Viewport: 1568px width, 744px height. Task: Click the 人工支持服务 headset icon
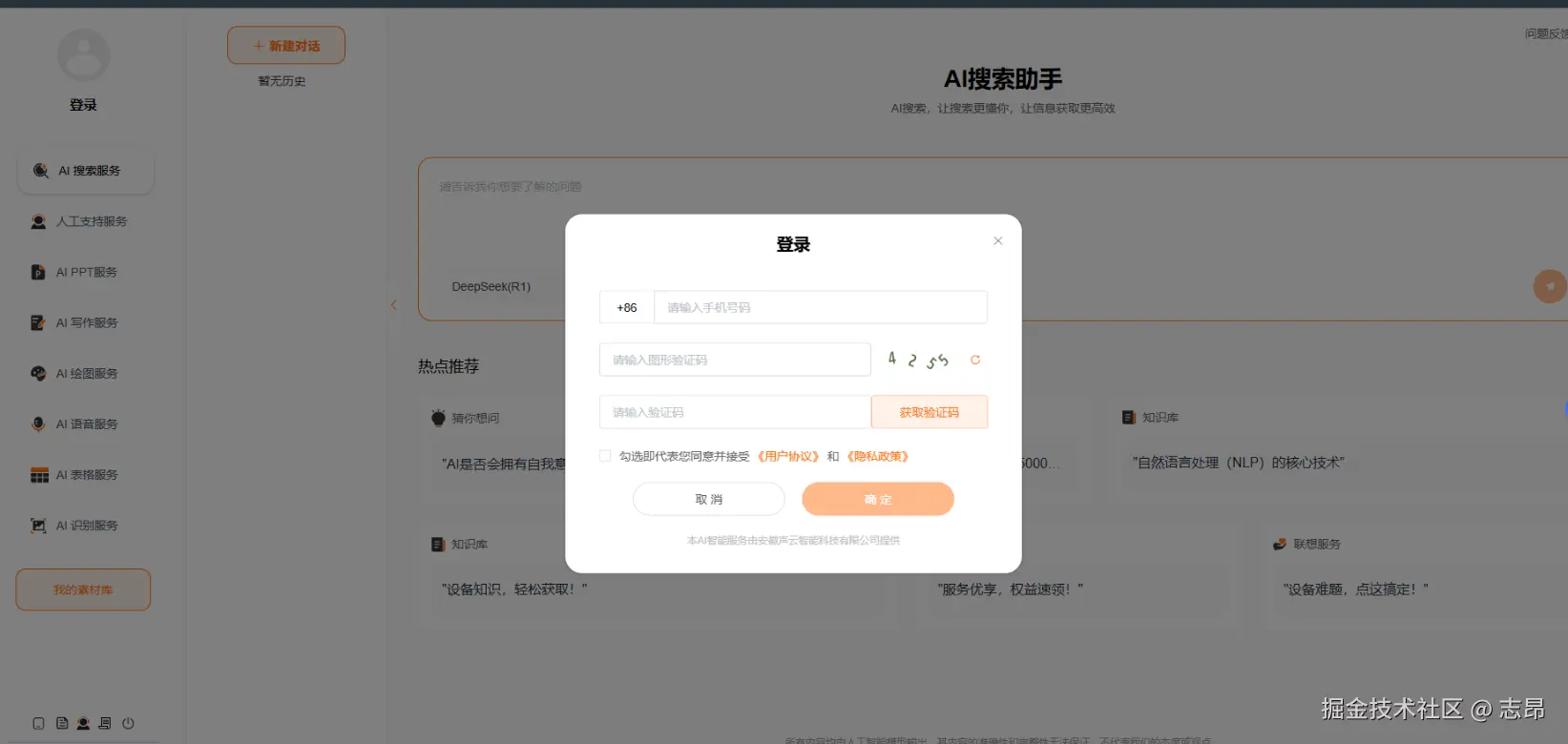(x=38, y=221)
